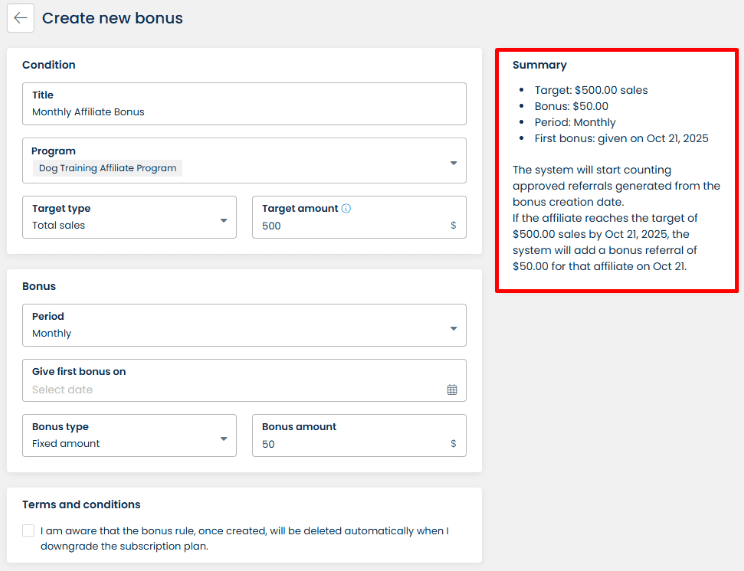Viewport: 744px width, 571px height.
Task: Check the downgrade awareness terms checkbox
Action: pyautogui.click(x=28, y=531)
